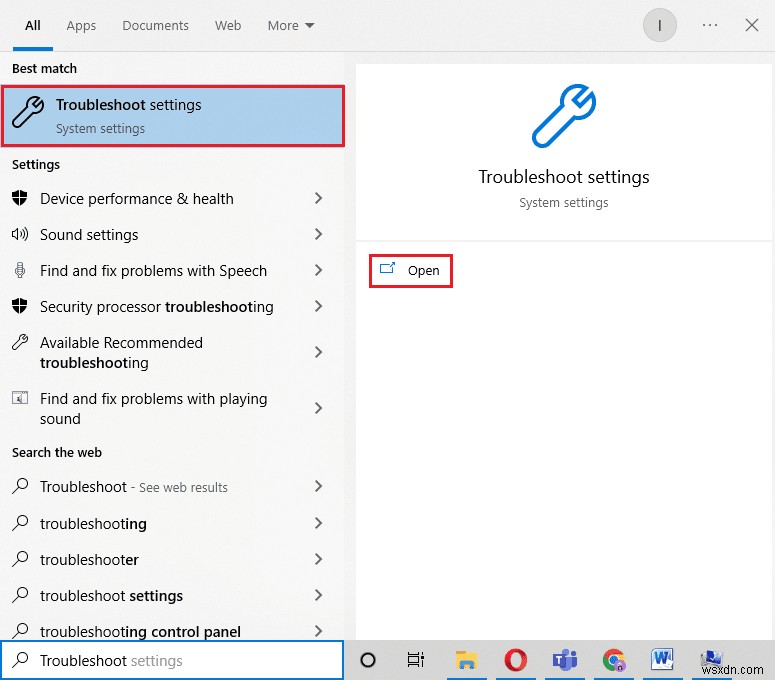Expand arrow for Speech problems result
This screenshot has width=775, height=680.
pos(318,270)
